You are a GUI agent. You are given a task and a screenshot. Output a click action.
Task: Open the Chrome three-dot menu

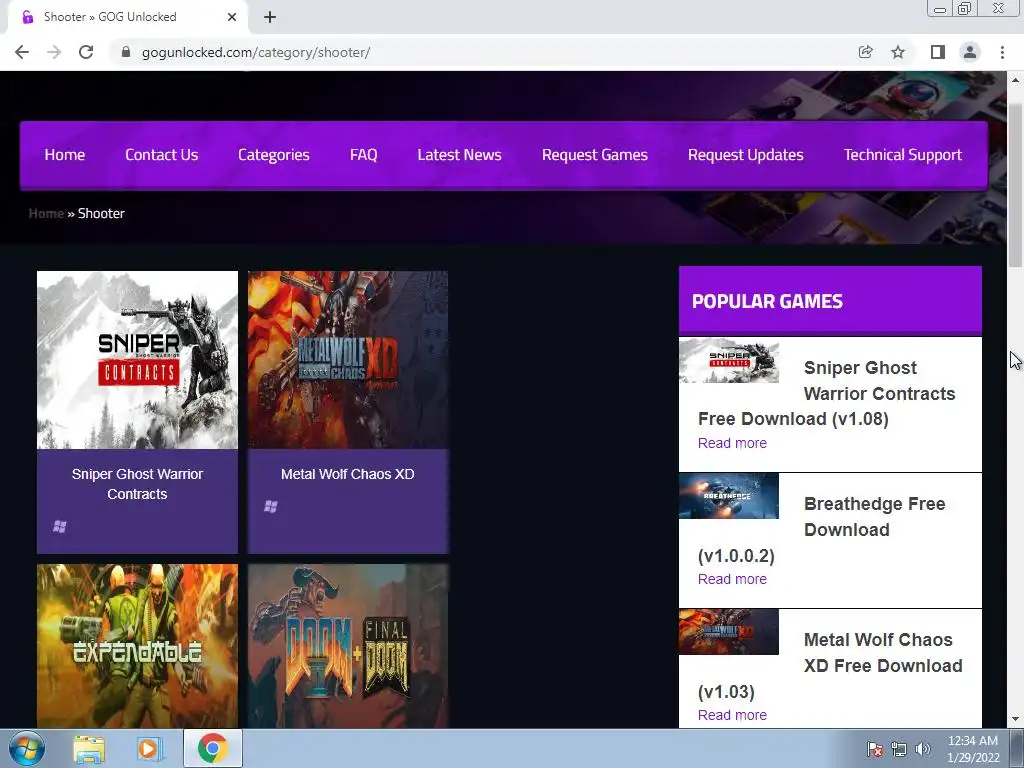coord(1002,52)
